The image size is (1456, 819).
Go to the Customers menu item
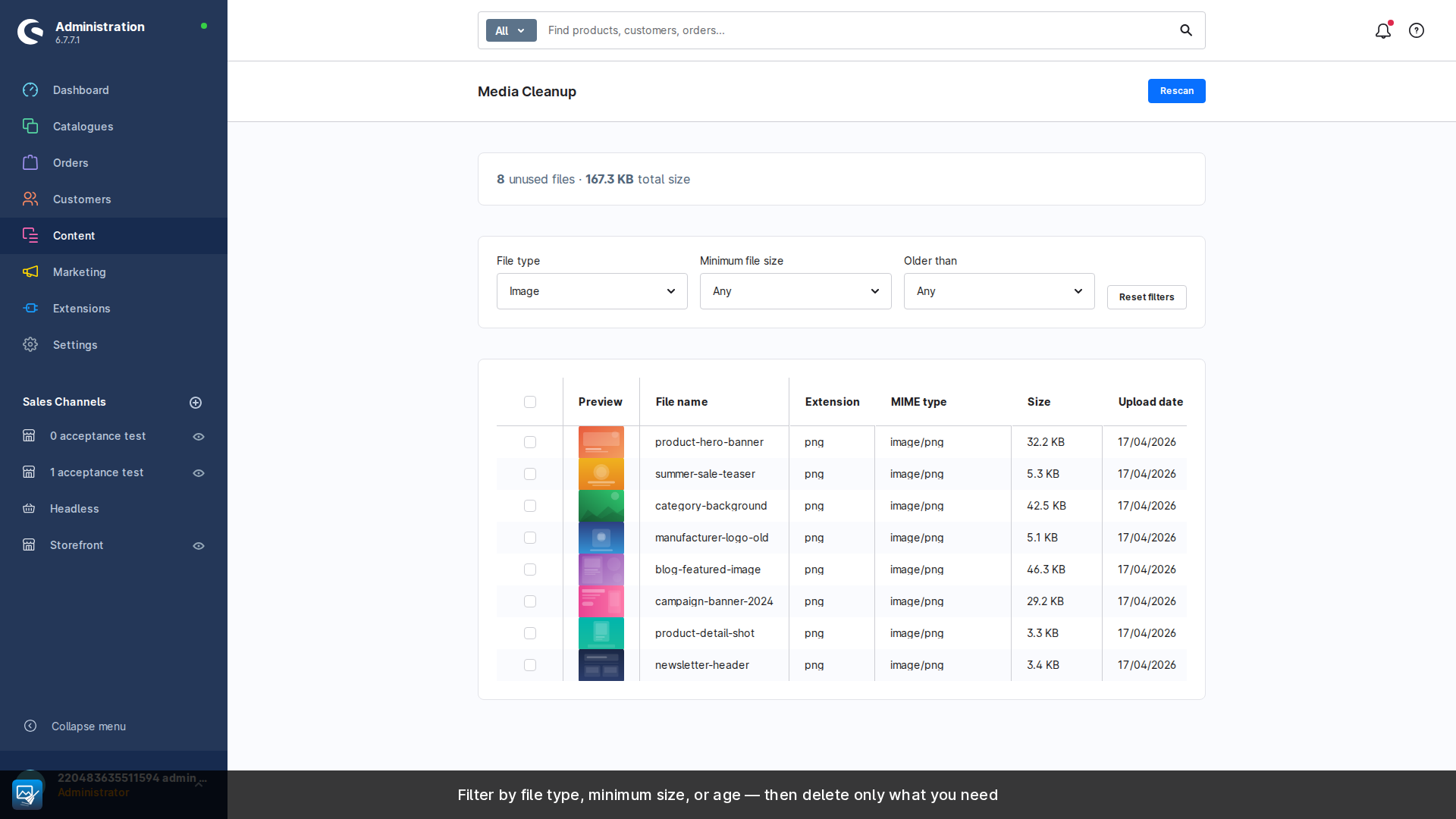point(82,199)
